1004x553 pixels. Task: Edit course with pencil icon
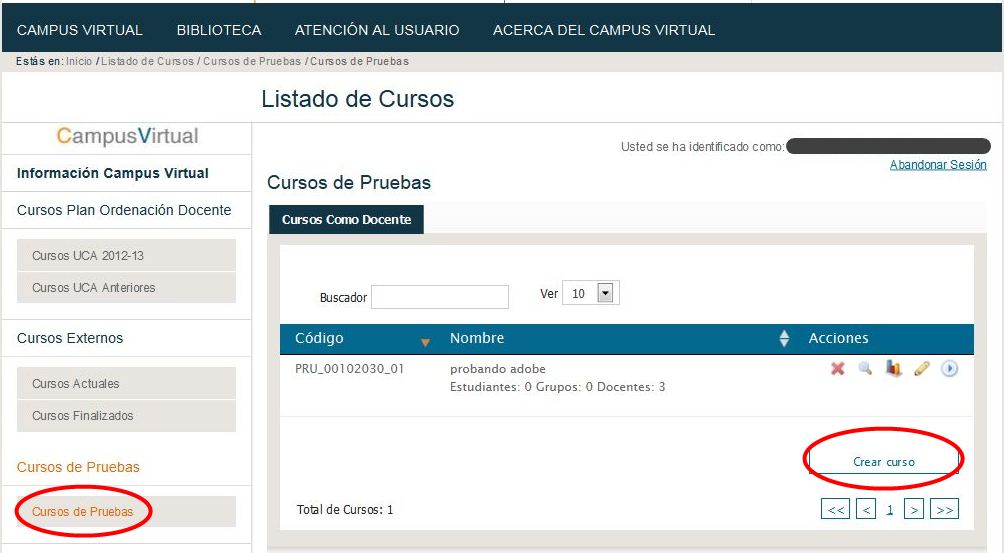pyautogui.click(x=921, y=369)
